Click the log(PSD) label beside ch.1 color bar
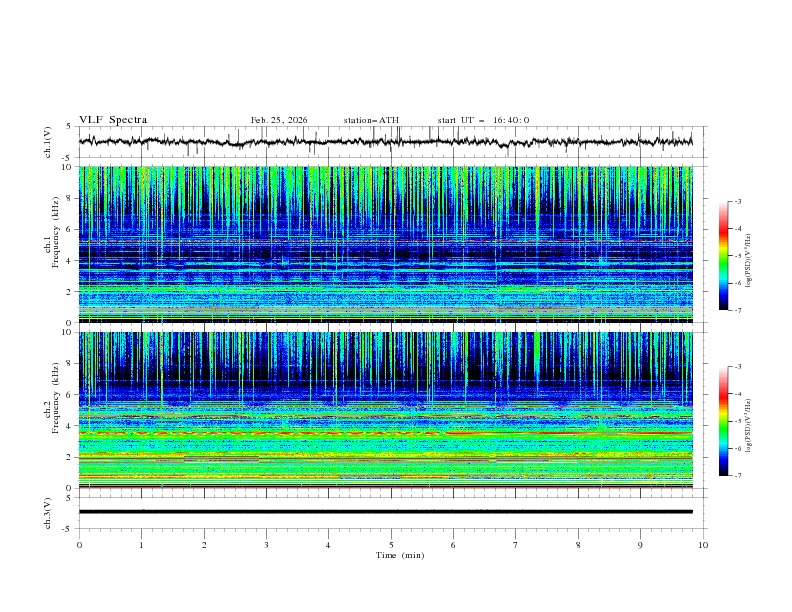This screenshot has width=792, height=612. [x=748, y=261]
